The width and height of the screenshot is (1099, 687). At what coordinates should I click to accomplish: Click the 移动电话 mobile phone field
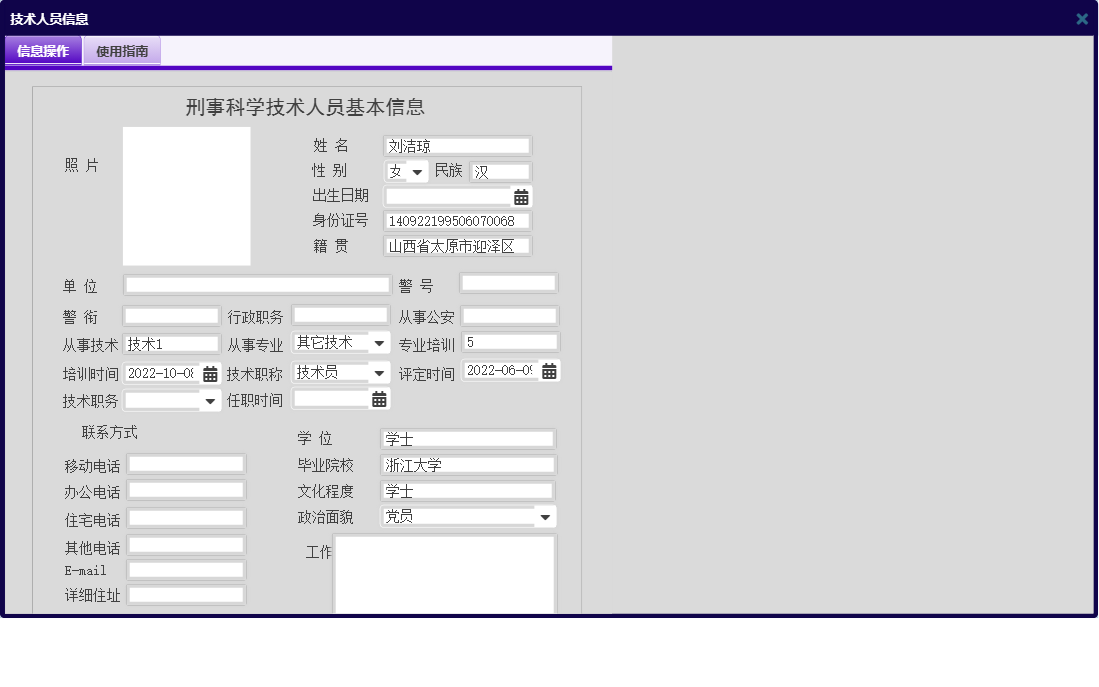point(186,463)
